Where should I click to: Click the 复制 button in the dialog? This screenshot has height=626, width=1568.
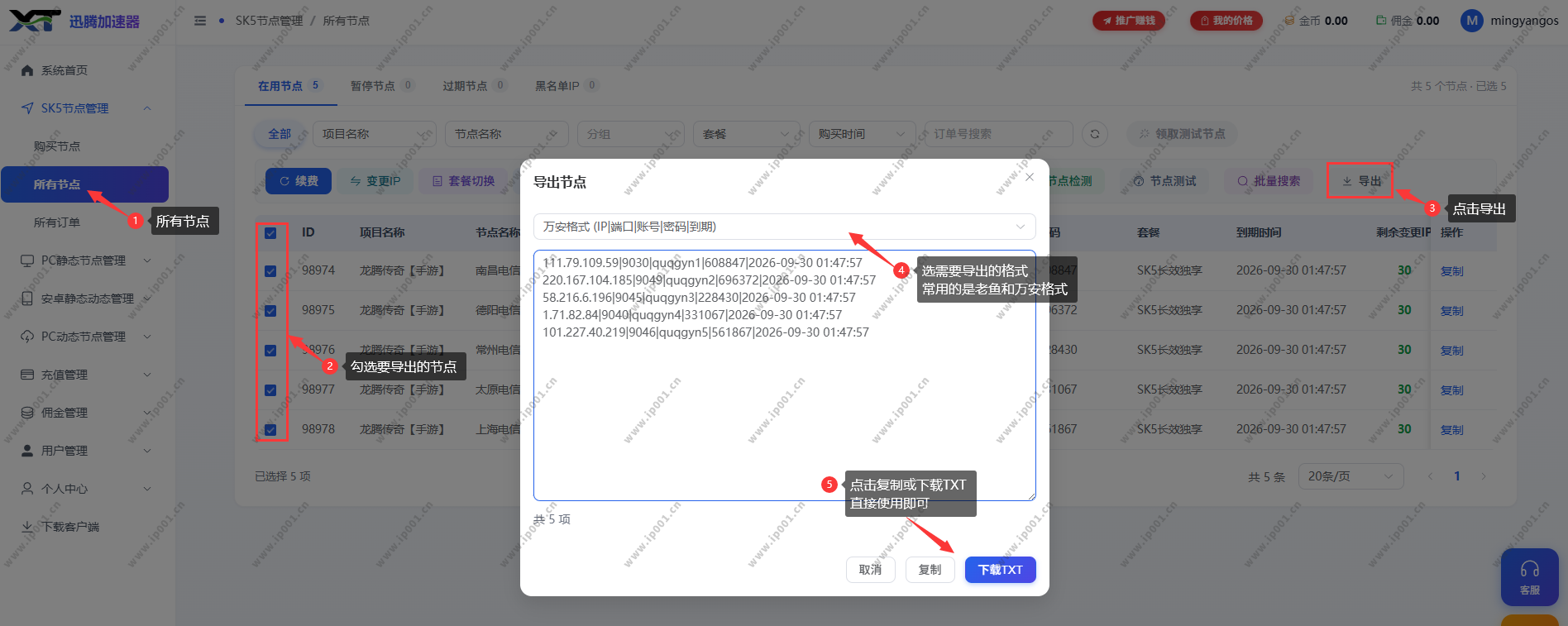(x=930, y=570)
